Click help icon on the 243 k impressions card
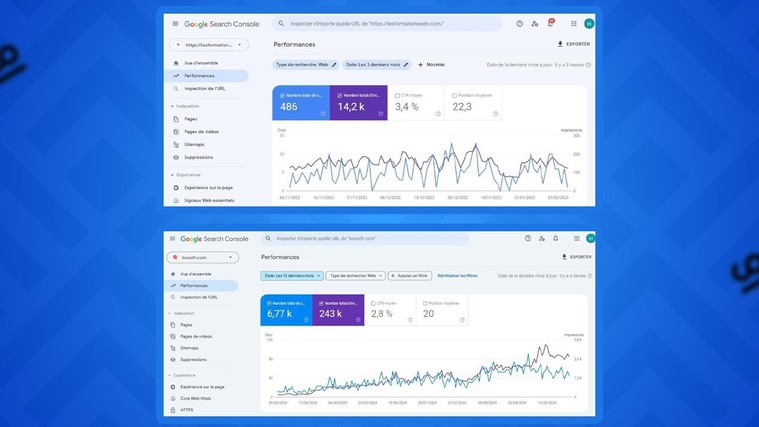Viewport: 759px width, 427px height. coord(358,320)
